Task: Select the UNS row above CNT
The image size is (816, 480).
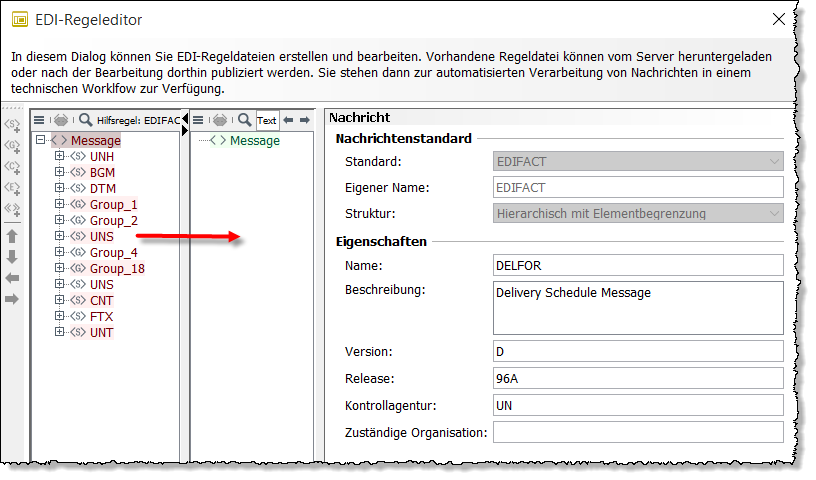Action: [x=101, y=285]
